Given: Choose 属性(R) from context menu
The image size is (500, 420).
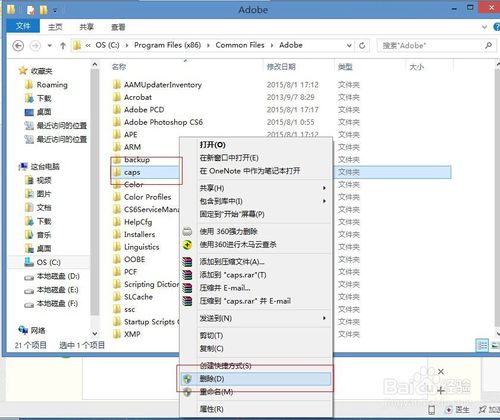Looking at the screenshot, I should pyautogui.click(x=256, y=409).
